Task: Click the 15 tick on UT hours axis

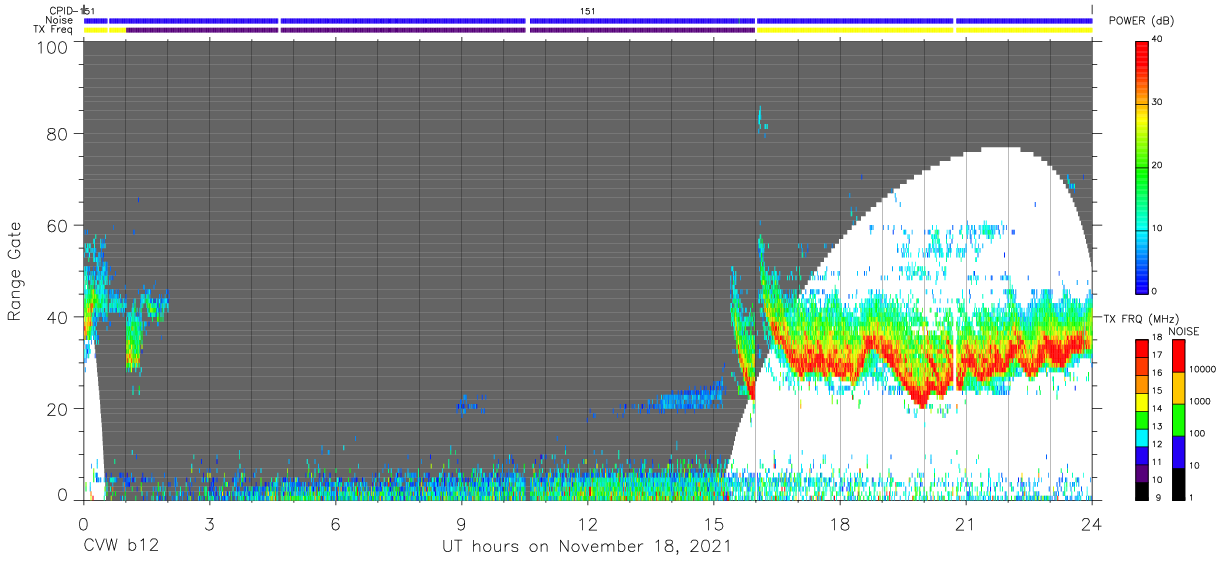Action: tap(714, 524)
